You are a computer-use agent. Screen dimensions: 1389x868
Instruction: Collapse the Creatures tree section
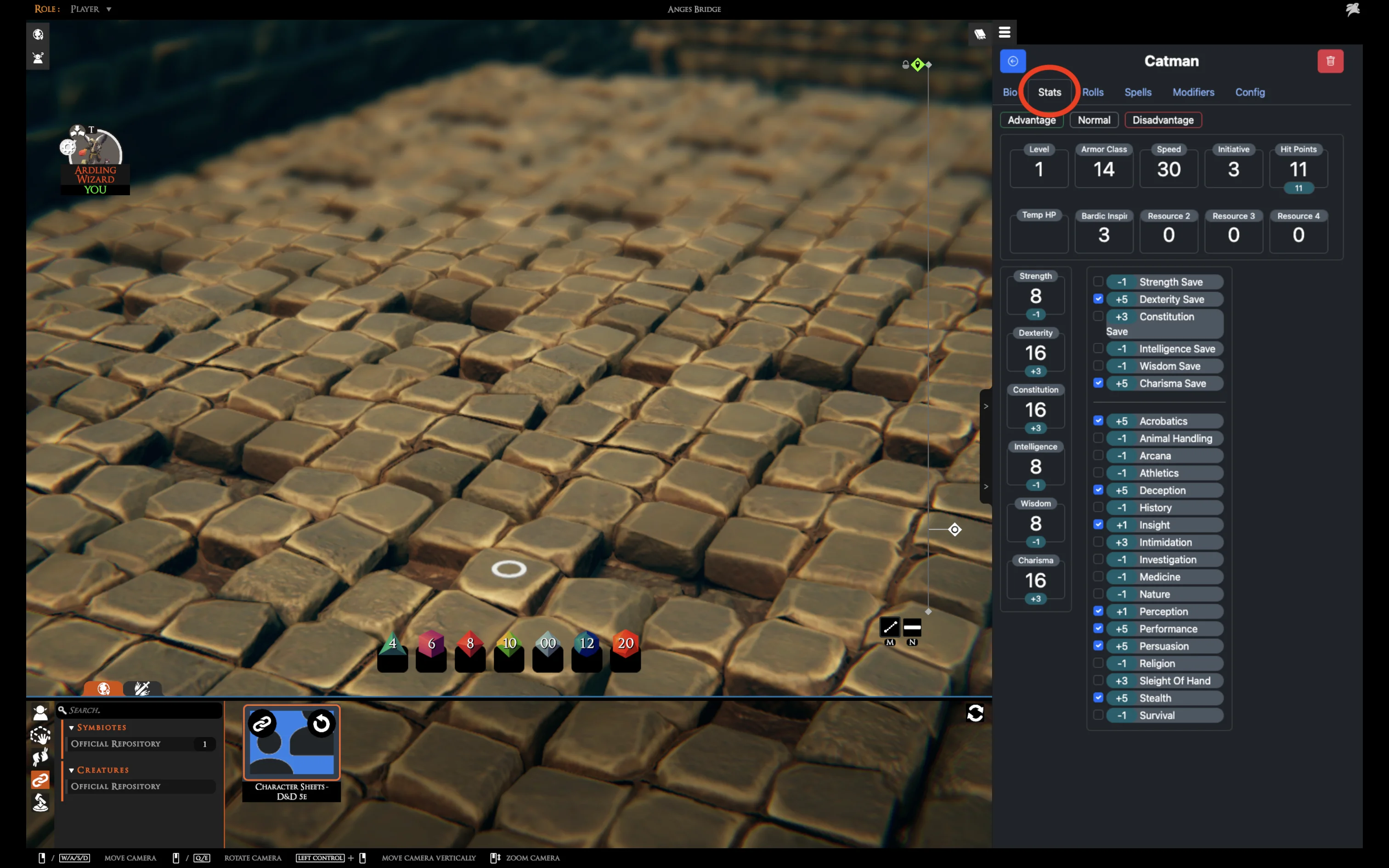[x=72, y=770]
